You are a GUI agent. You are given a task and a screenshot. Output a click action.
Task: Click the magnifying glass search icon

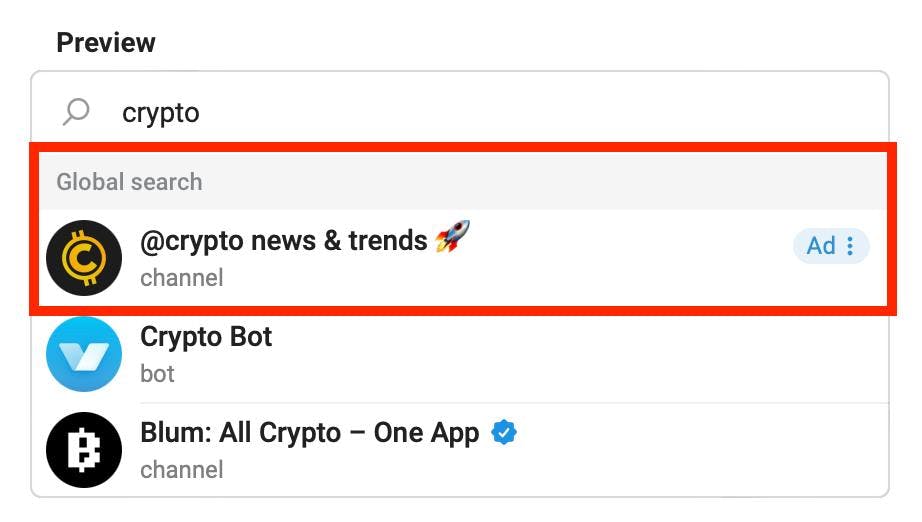[x=76, y=112]
